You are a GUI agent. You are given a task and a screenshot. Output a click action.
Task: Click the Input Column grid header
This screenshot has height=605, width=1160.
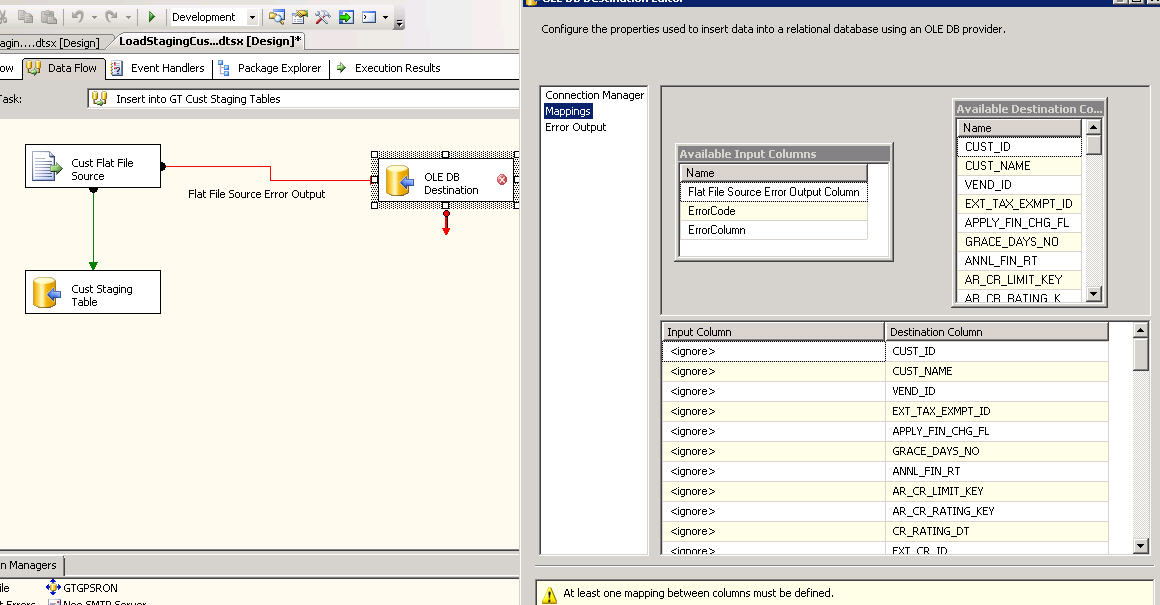[x=773, y=331]
